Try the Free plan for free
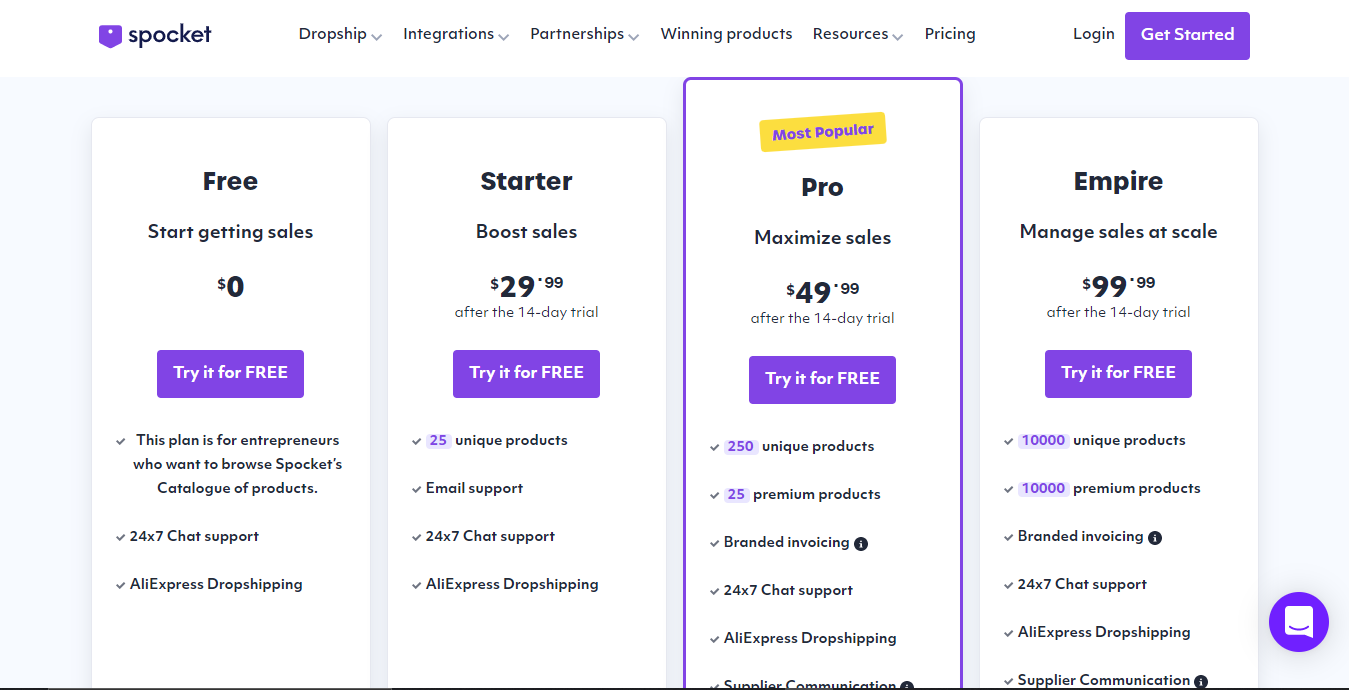Viewport: 1349px width, 690px height. point(230,373)
